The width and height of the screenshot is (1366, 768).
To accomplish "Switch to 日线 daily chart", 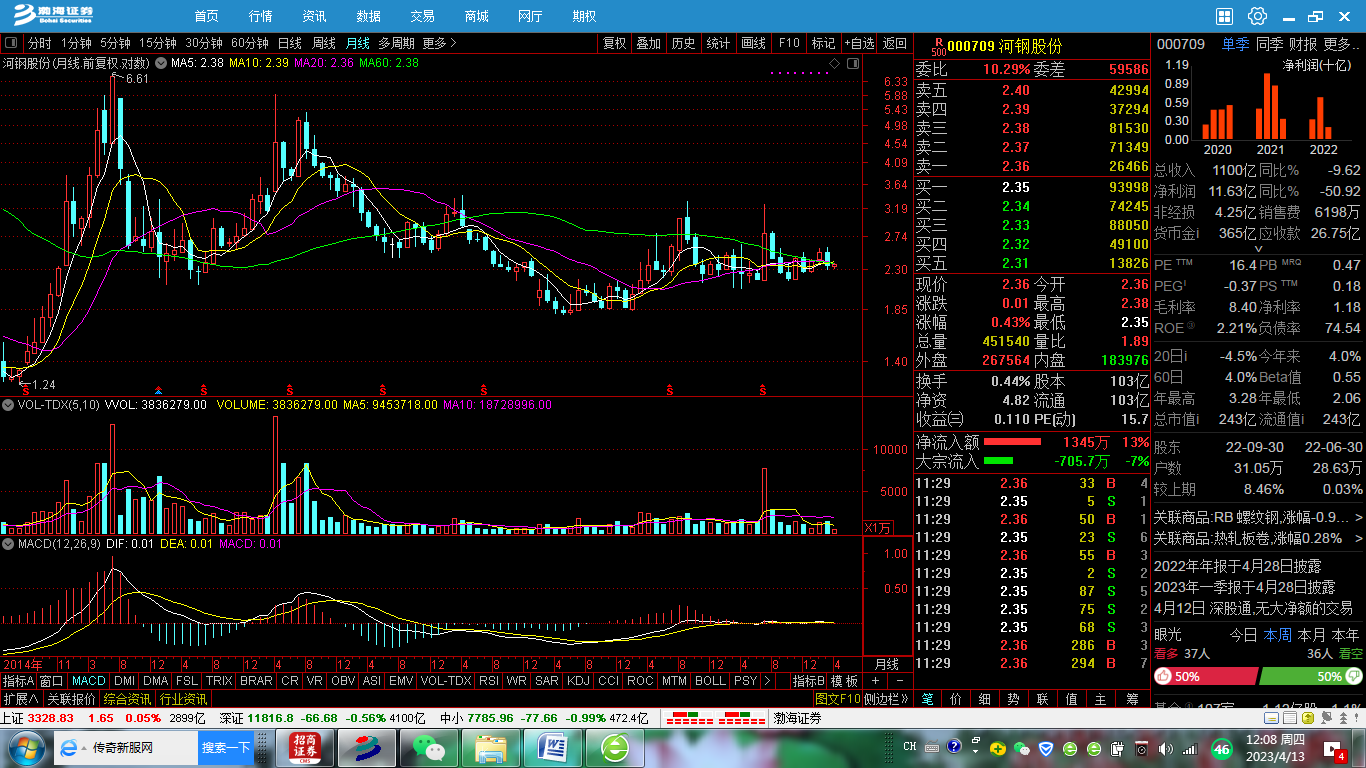I will 289,43.
